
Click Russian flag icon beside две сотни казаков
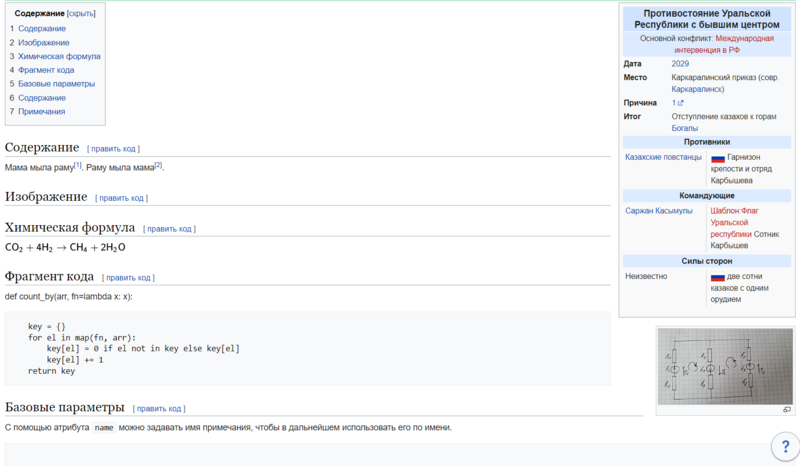click(717, 276)
